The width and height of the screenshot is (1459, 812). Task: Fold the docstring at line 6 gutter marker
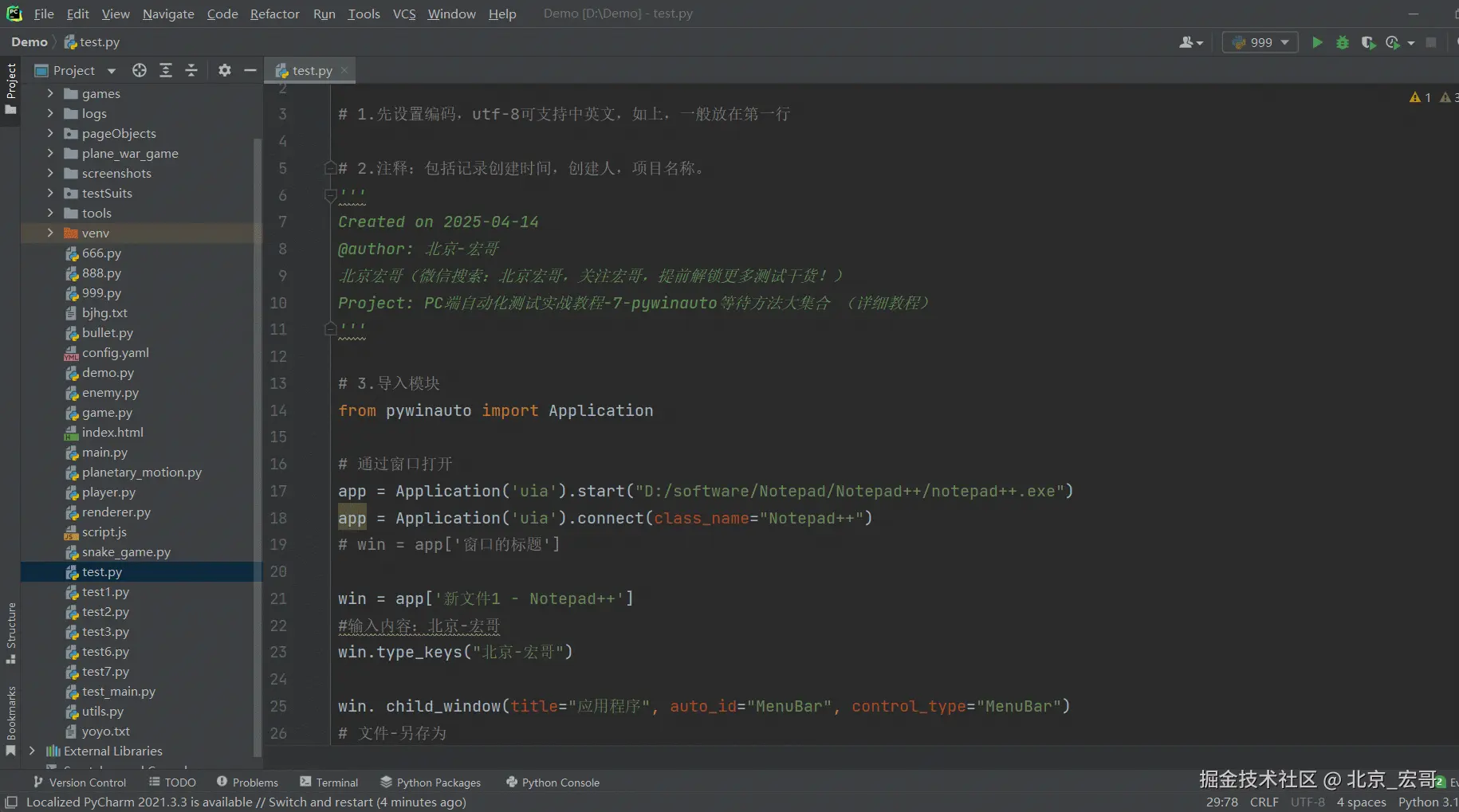(x=330, y=194)
